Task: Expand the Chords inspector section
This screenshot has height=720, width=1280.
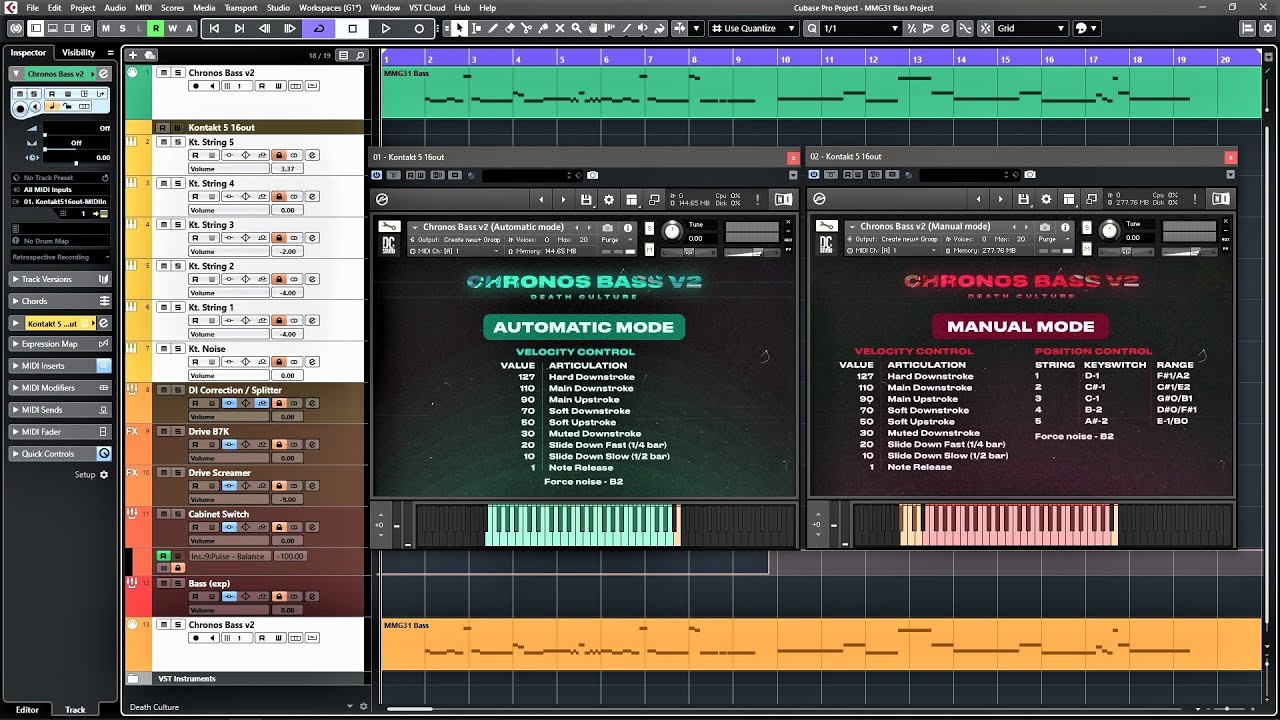Action: click(x=61, y=301)
